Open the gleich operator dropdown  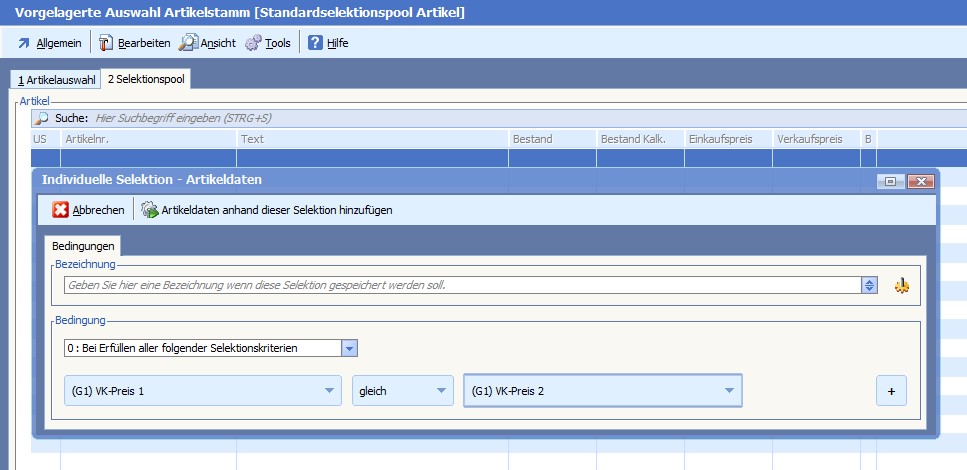441,391
